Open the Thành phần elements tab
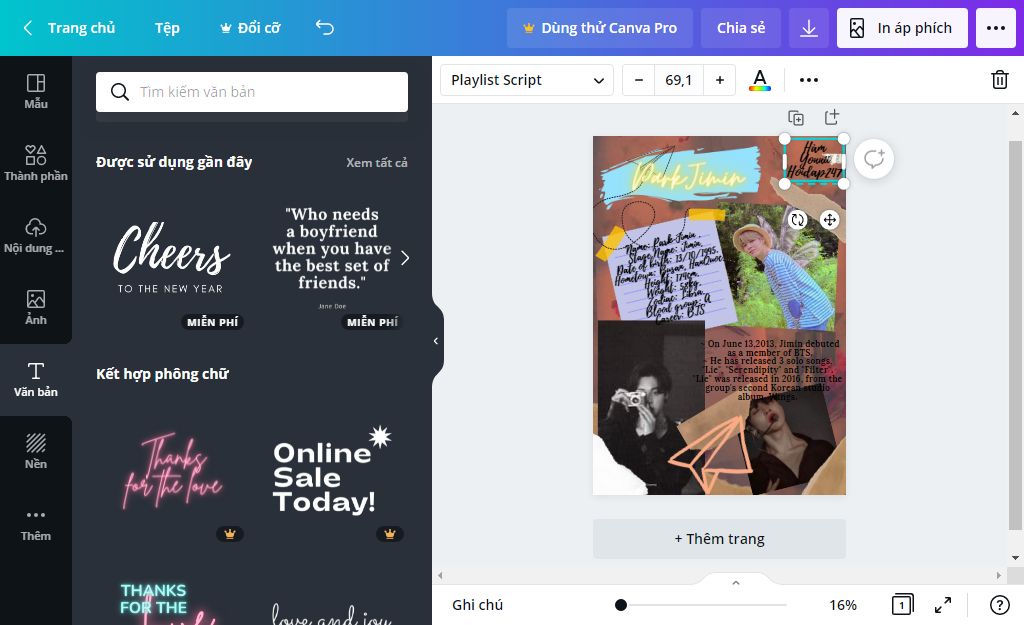Screen dimensions: 1024x625 36,163
